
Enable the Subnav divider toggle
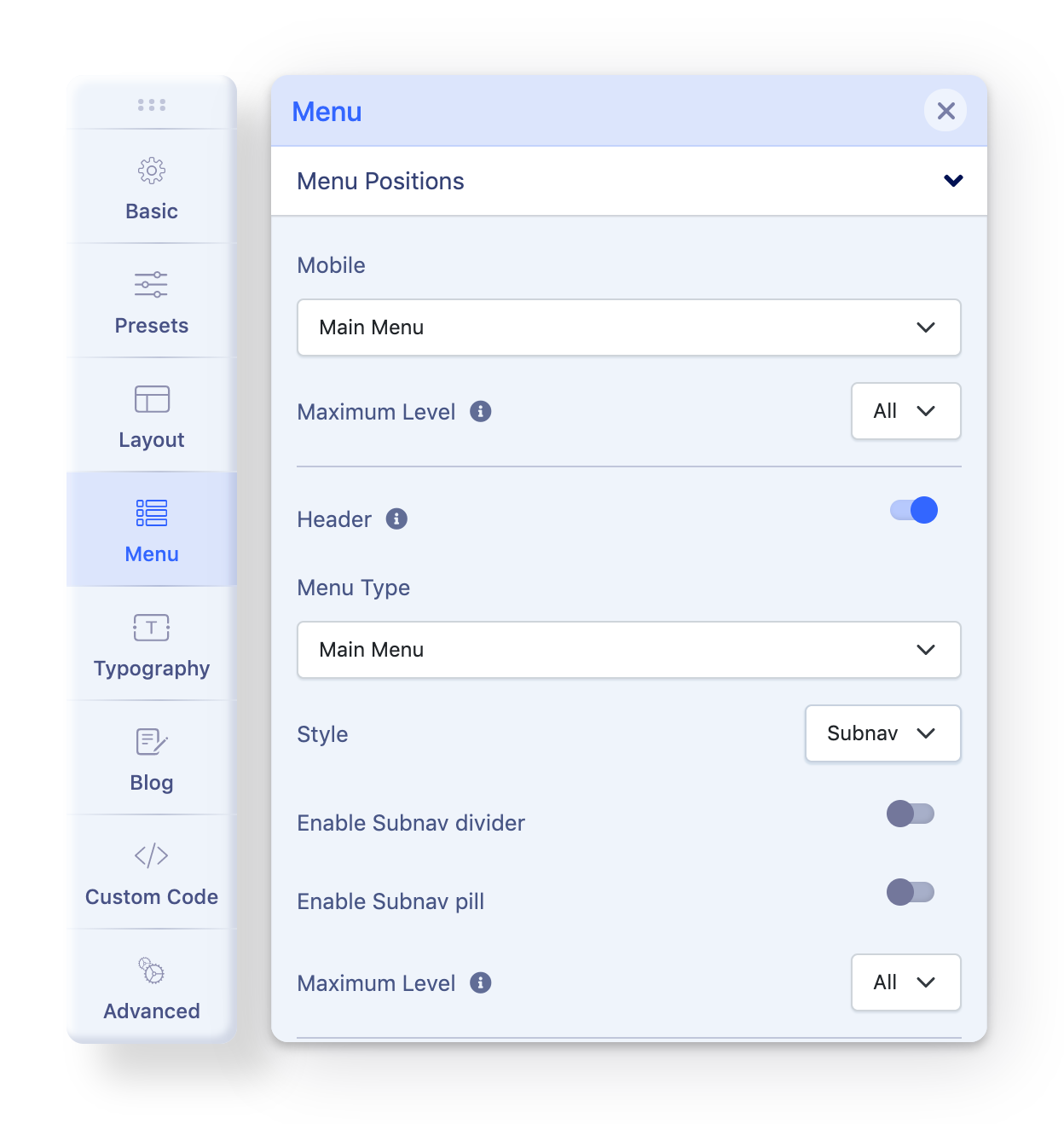click(911, 814)
